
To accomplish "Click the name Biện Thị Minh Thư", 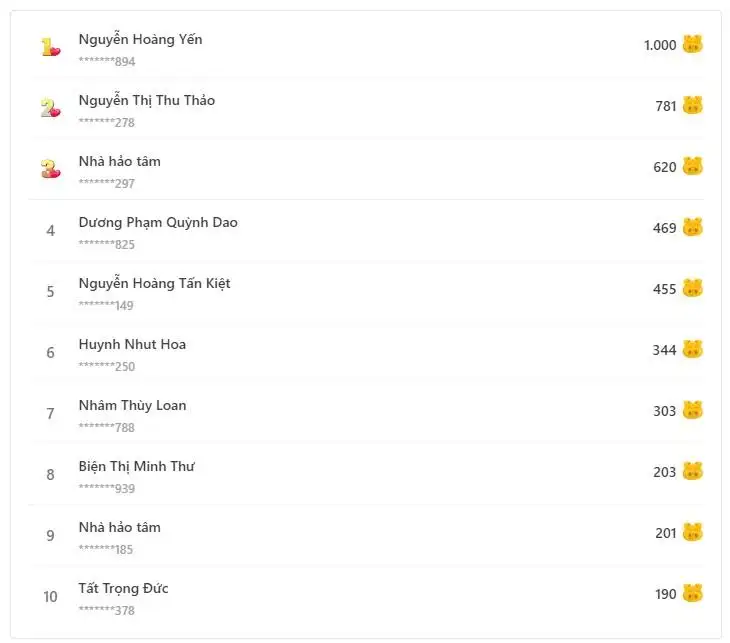I will (136, 467).
